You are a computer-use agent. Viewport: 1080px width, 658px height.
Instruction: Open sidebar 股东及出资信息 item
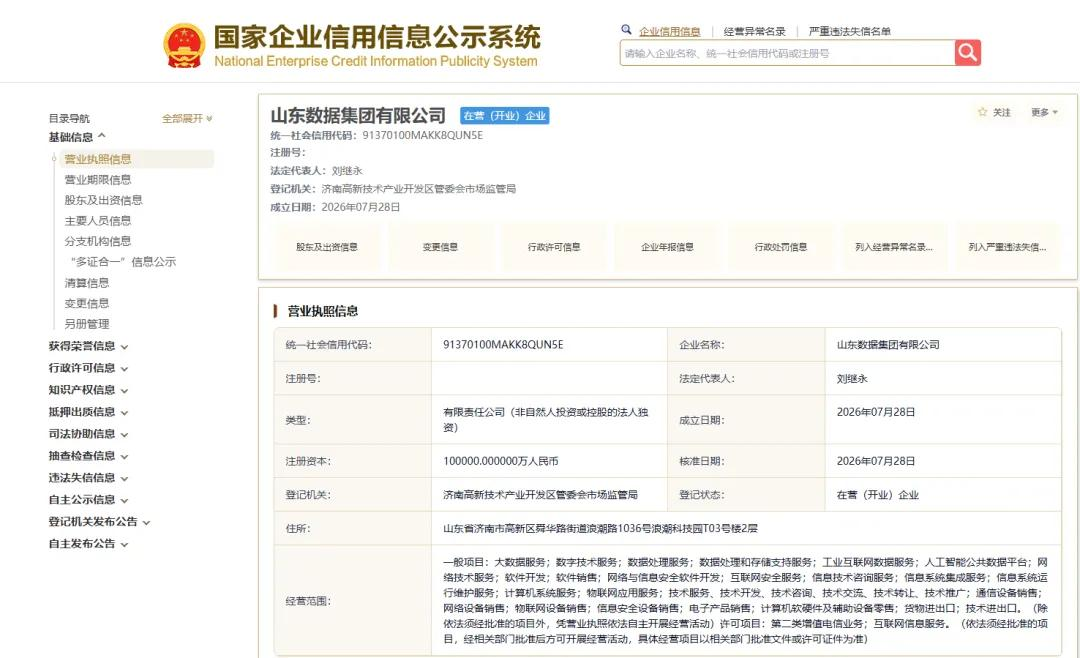point(103,201)
